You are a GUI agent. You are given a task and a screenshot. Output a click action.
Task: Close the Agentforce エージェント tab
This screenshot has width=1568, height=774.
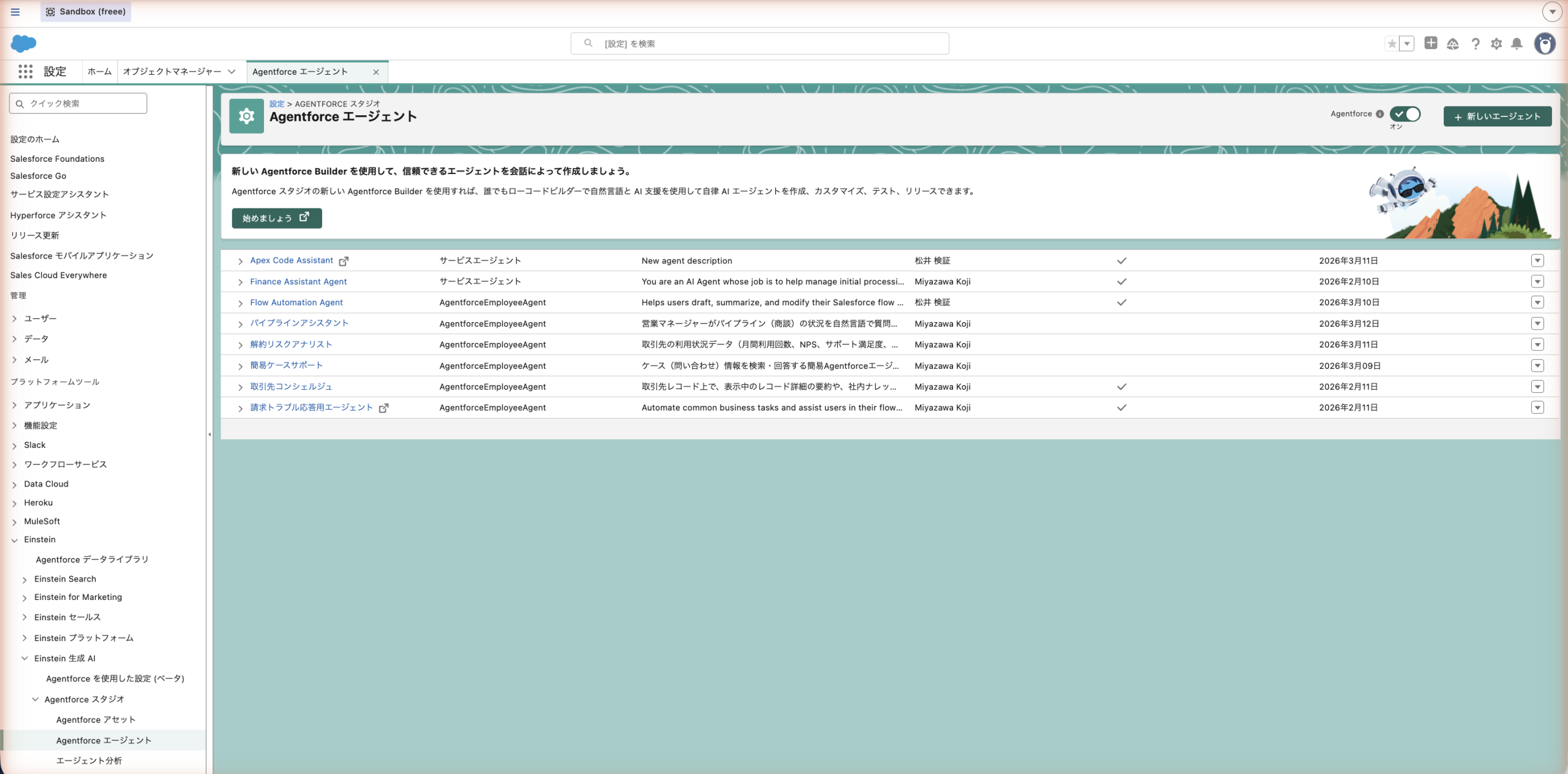click(376, 72)
